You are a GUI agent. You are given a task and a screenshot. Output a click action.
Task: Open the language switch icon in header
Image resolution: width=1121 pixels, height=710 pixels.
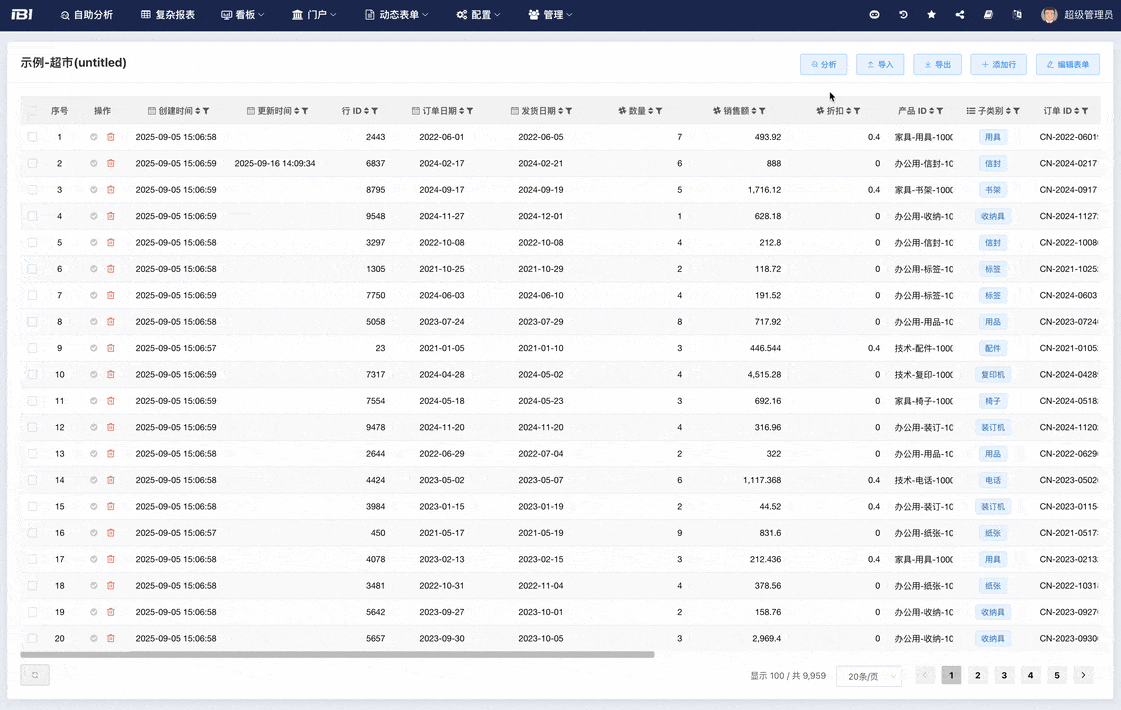click(x=1017, y=15)
